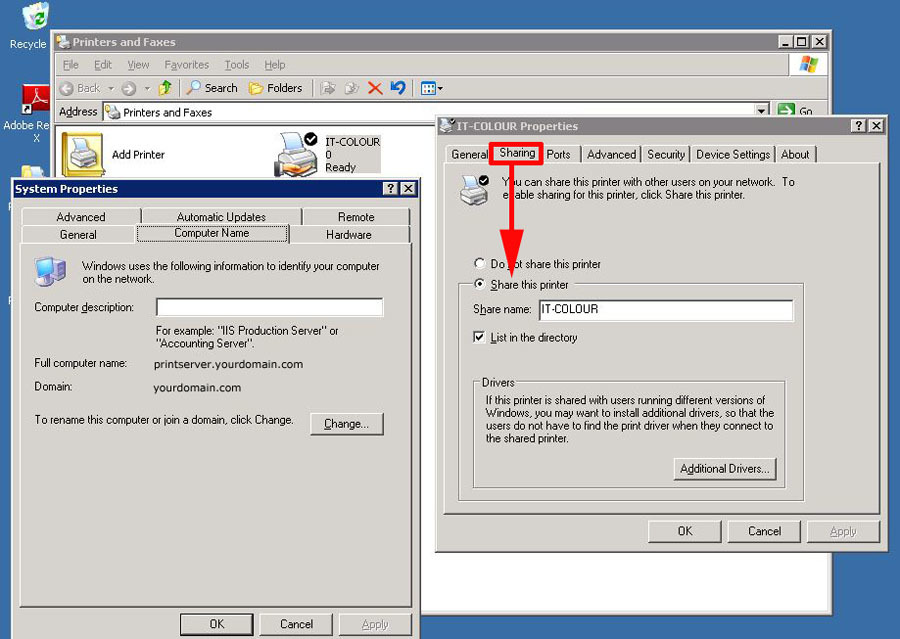Open the Edit menu
Screen dimensions: 900x639
click(x=103, y=65)
